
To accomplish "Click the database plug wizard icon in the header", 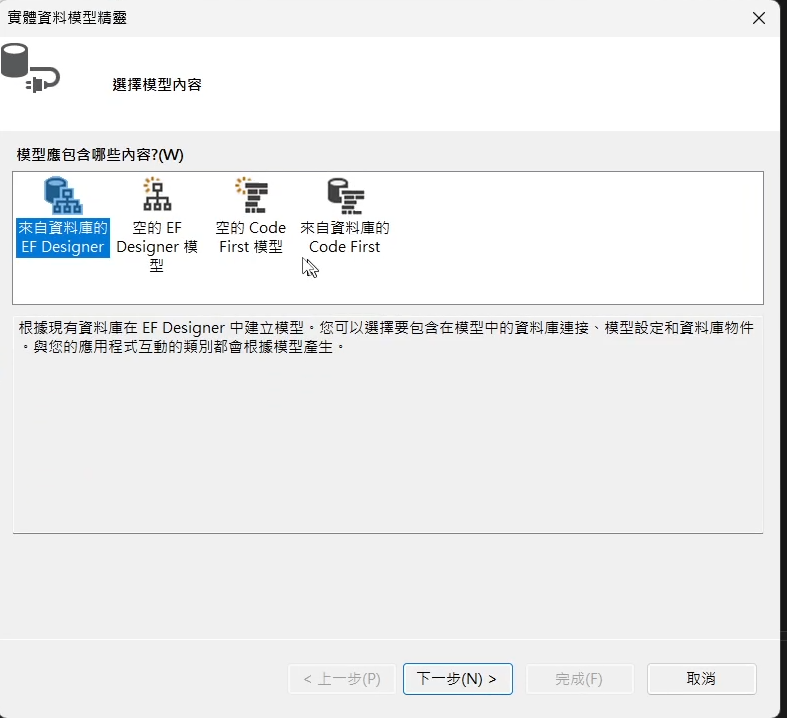I will pos(30,68).
